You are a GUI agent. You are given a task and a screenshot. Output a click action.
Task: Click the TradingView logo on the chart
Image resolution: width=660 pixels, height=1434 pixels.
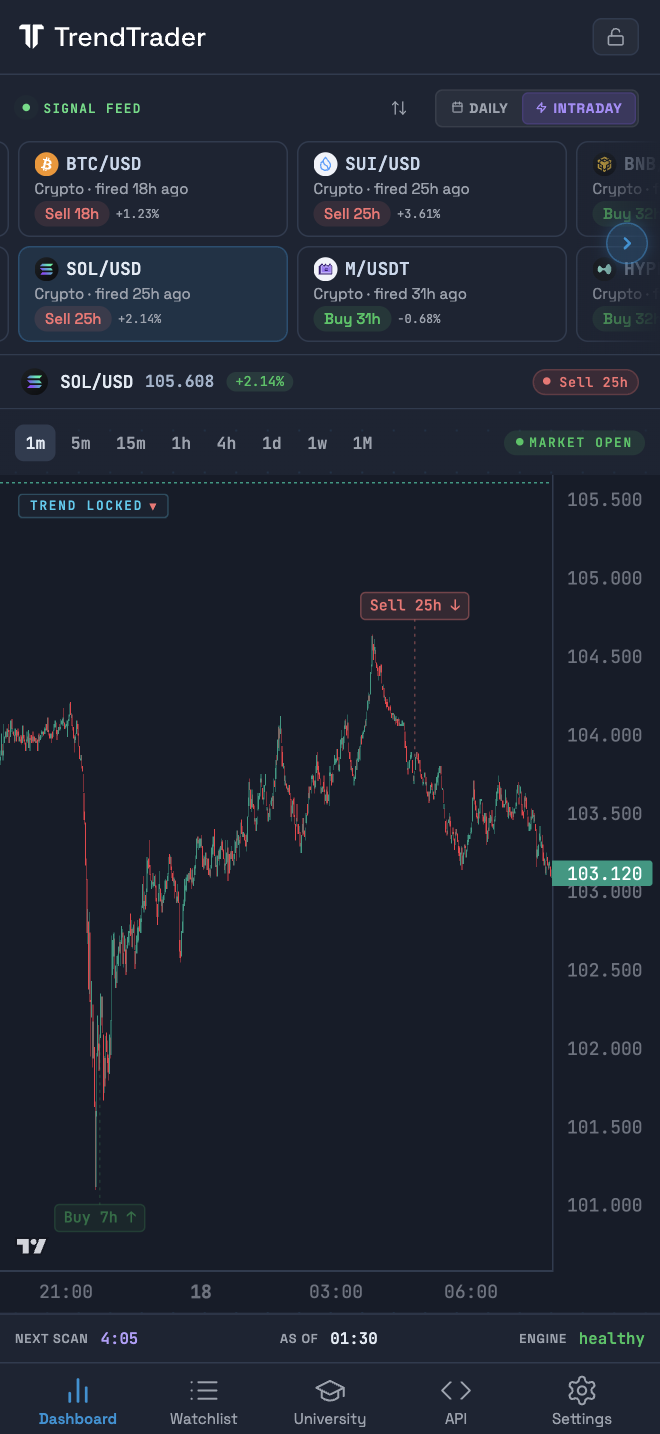coord(31,1246)
